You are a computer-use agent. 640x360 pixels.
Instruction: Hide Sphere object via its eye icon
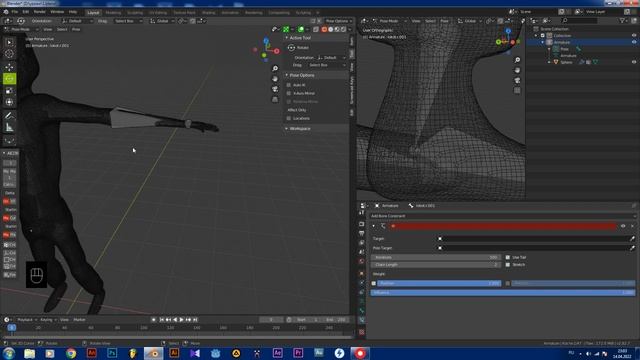pyautogui.click(x=634, y=62)
